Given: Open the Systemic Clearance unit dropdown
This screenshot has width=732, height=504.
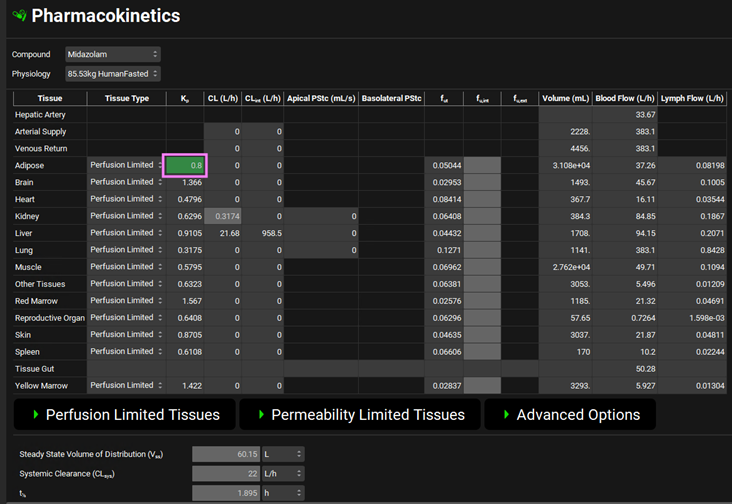Looking at the screenshot, I should (x=283, y=472).
